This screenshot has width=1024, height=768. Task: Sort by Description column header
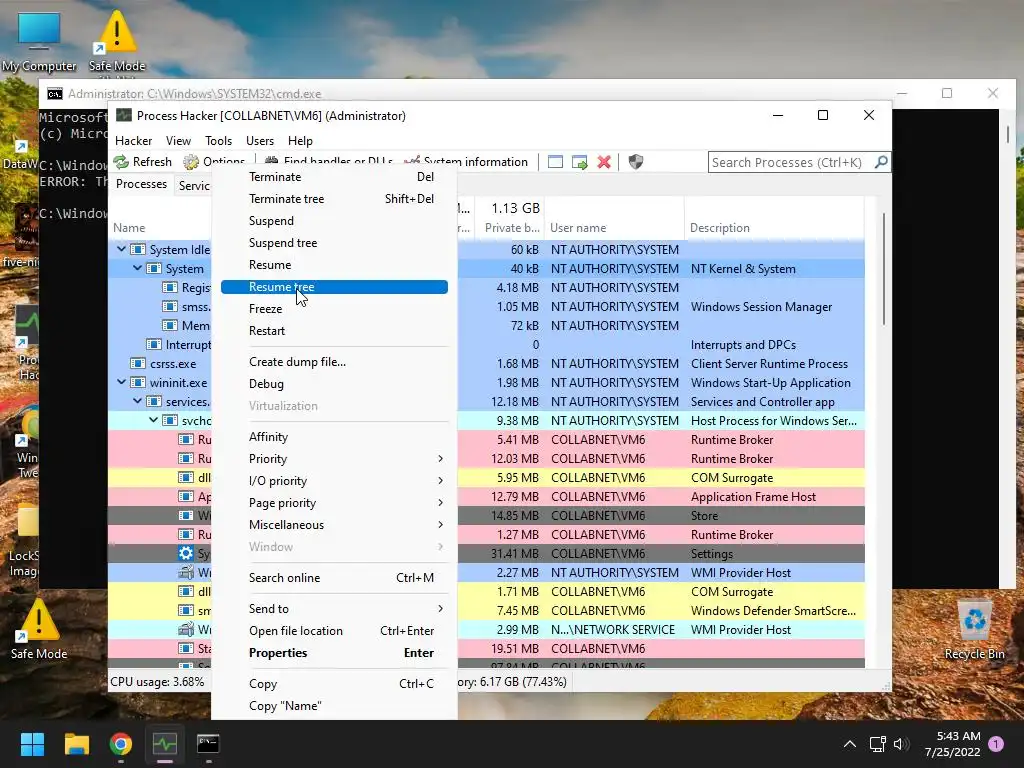pos(720,228)
